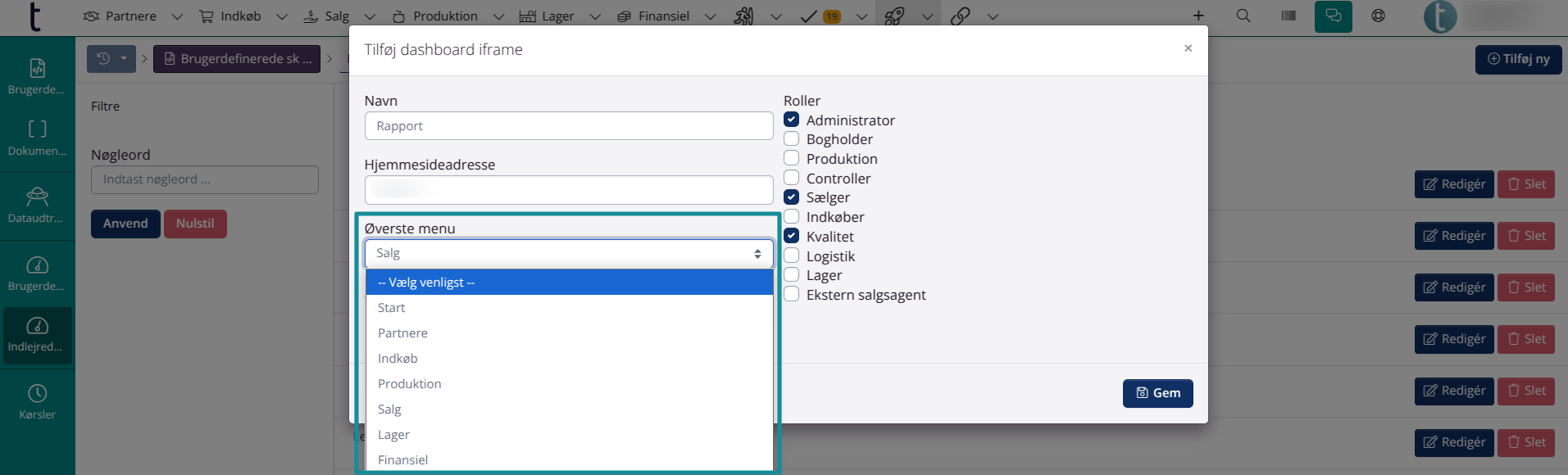Open the barcode scanner icon
The height and width of the screenshot is (475, 1568).
point(1288,16)
